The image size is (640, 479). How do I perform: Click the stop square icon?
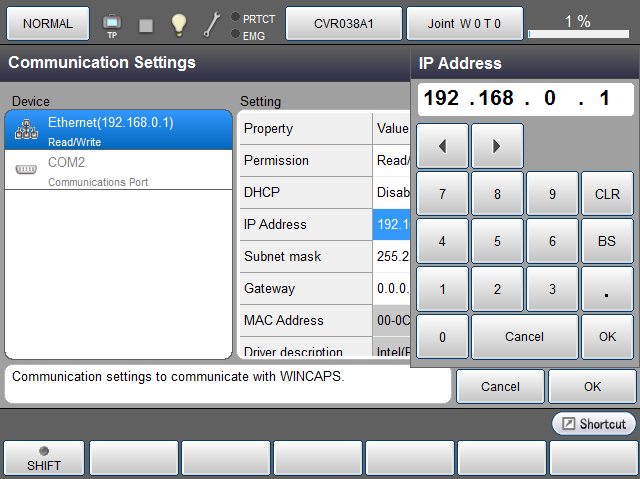pyautogui.click(x=146, y=24)
